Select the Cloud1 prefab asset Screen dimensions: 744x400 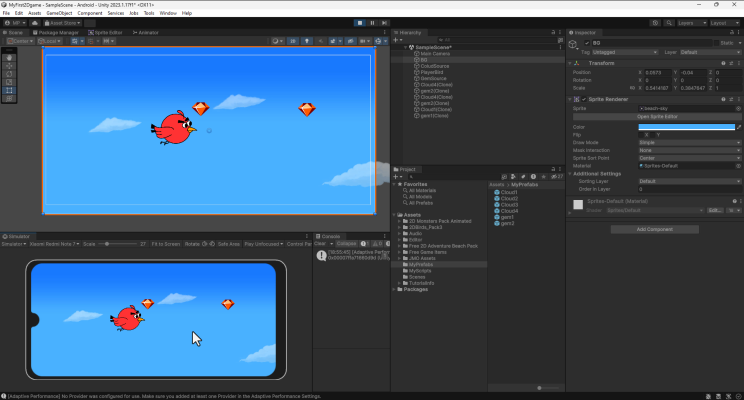click(508, 192)
